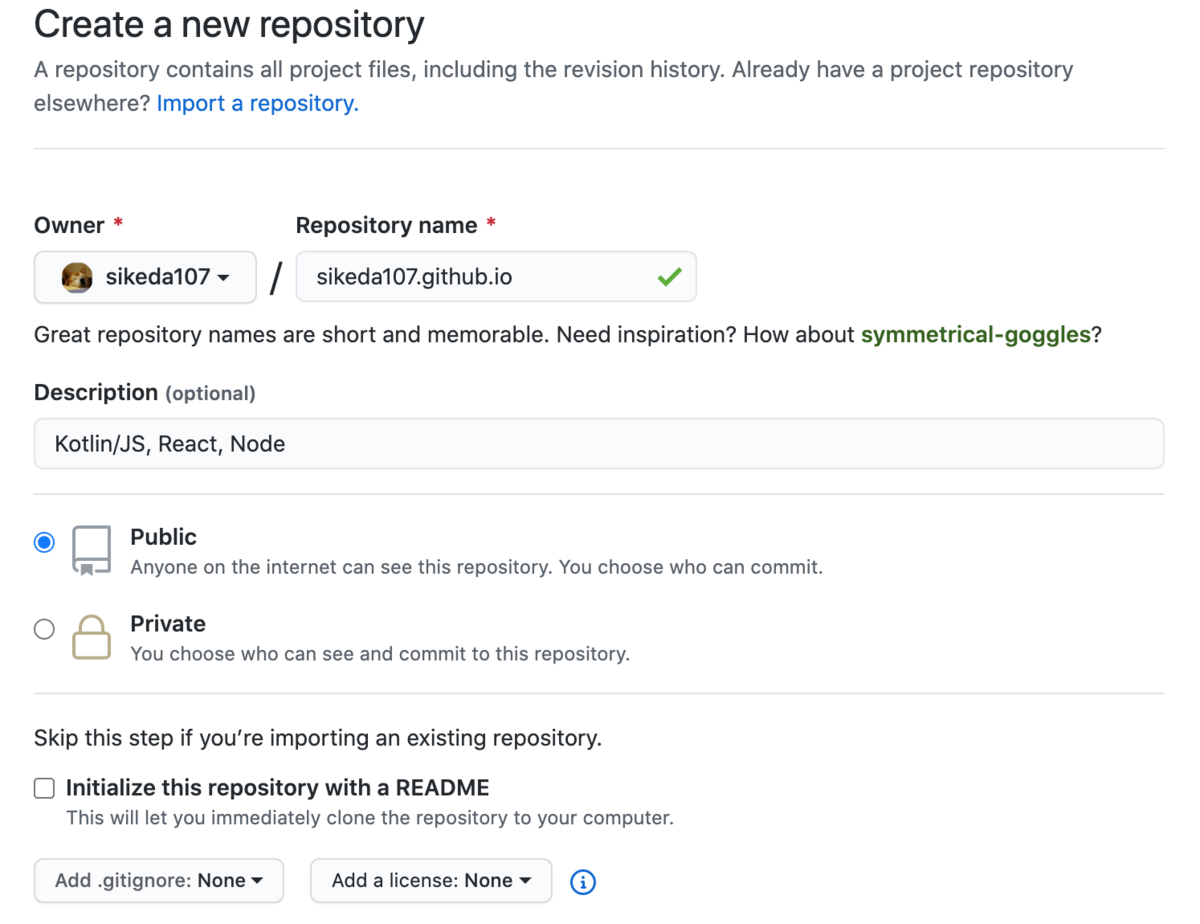Click the Repository name required asterisk
1200x924 pixels.
click(489, 224)
